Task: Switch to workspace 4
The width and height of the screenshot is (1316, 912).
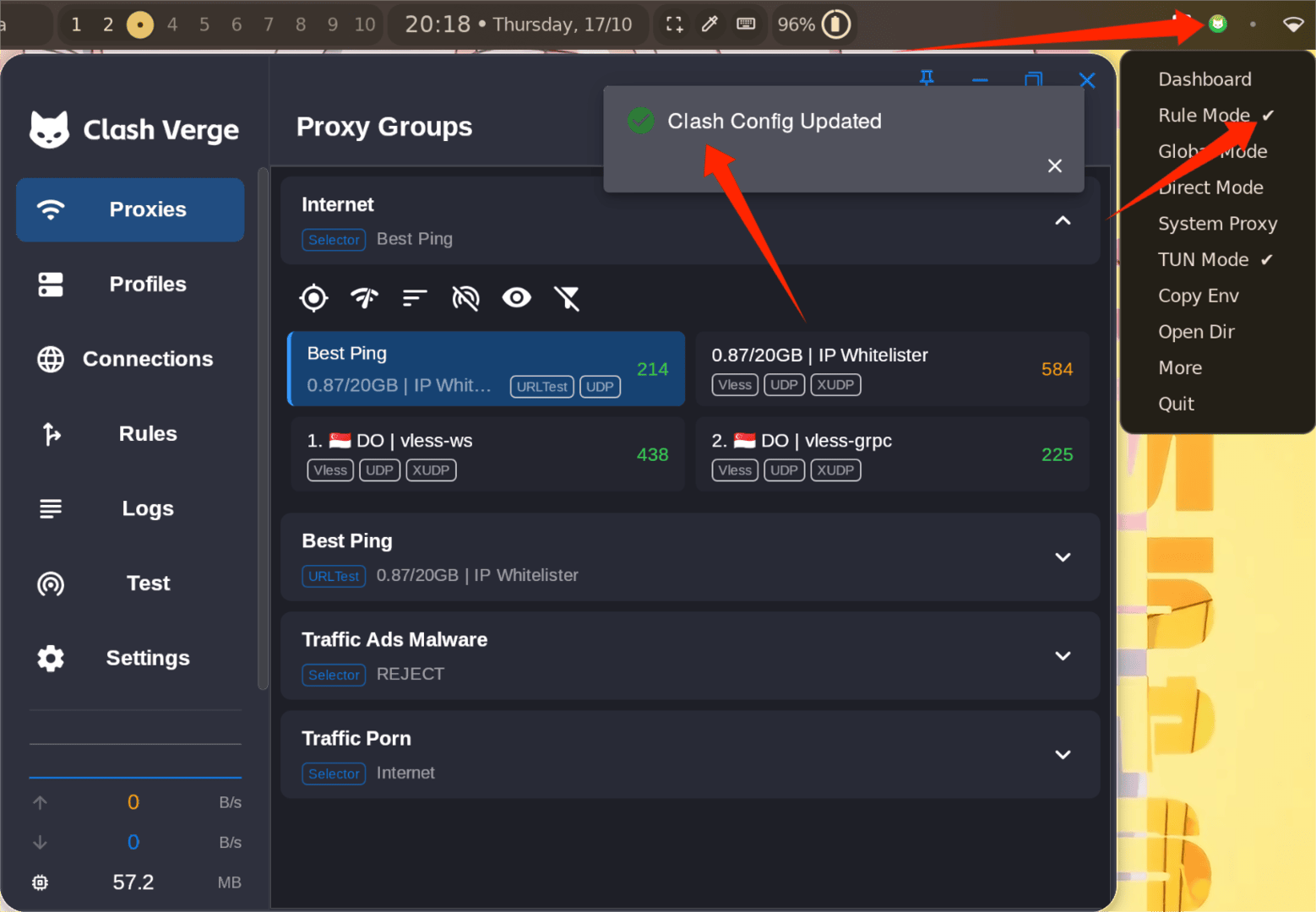Action: [x=172, y=24]
